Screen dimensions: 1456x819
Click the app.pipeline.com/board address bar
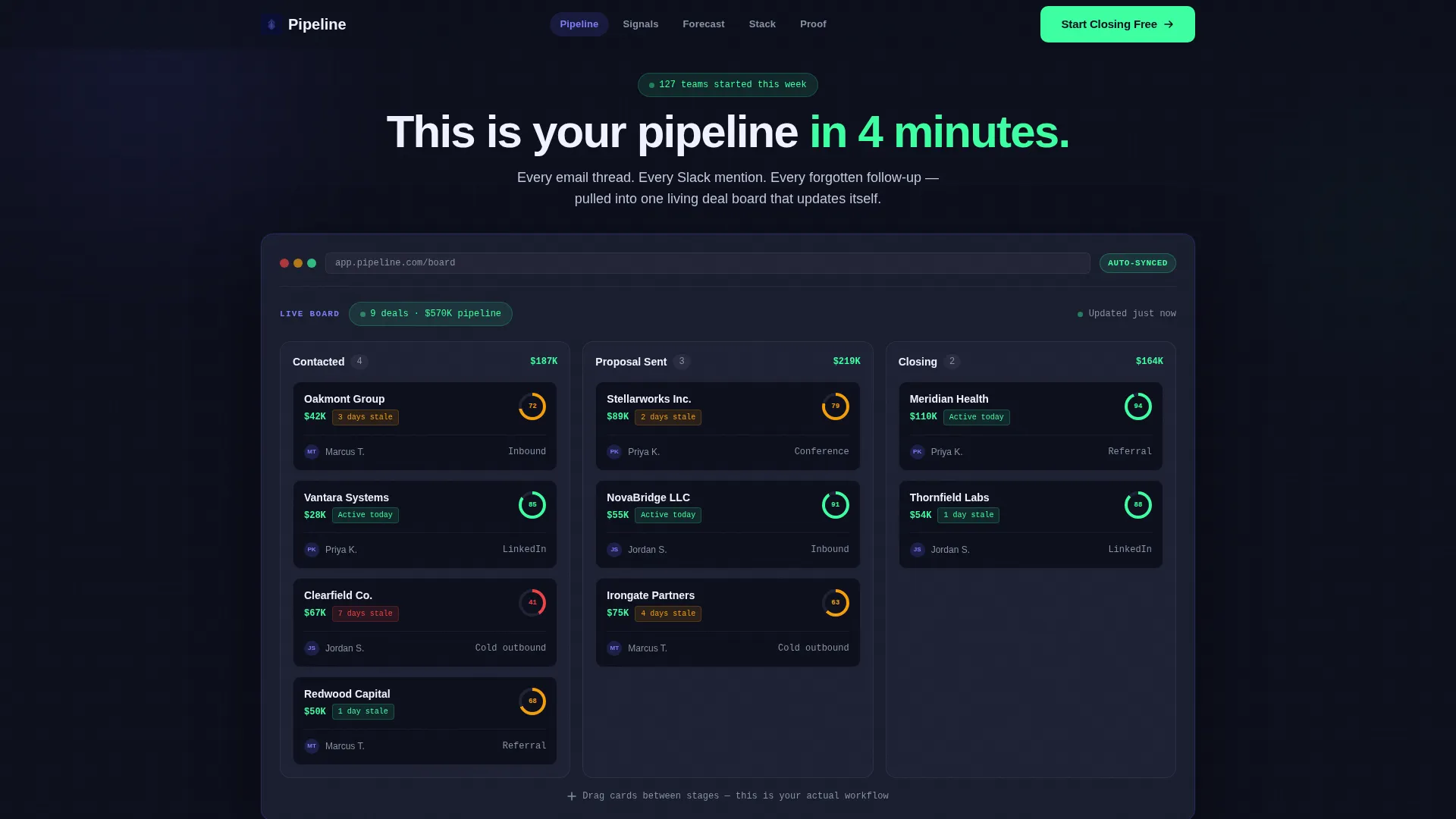[x=707, y=263]
